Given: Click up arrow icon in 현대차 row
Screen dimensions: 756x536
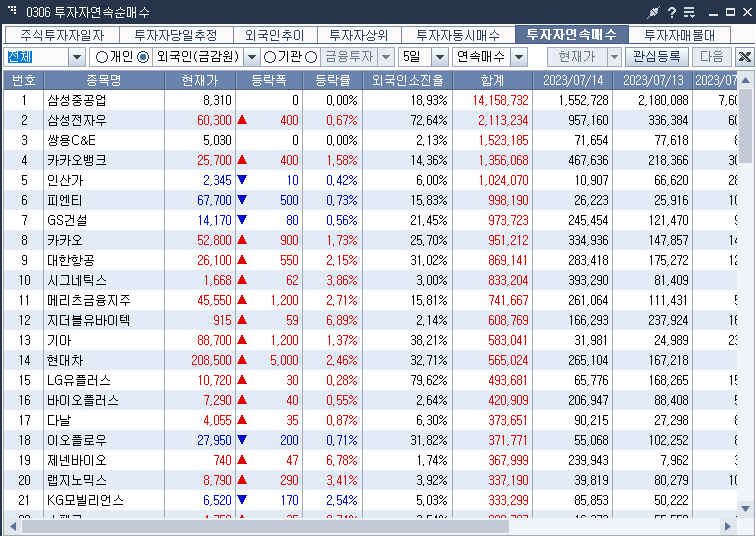Looking at the screenshot, I should coord(242,360).
